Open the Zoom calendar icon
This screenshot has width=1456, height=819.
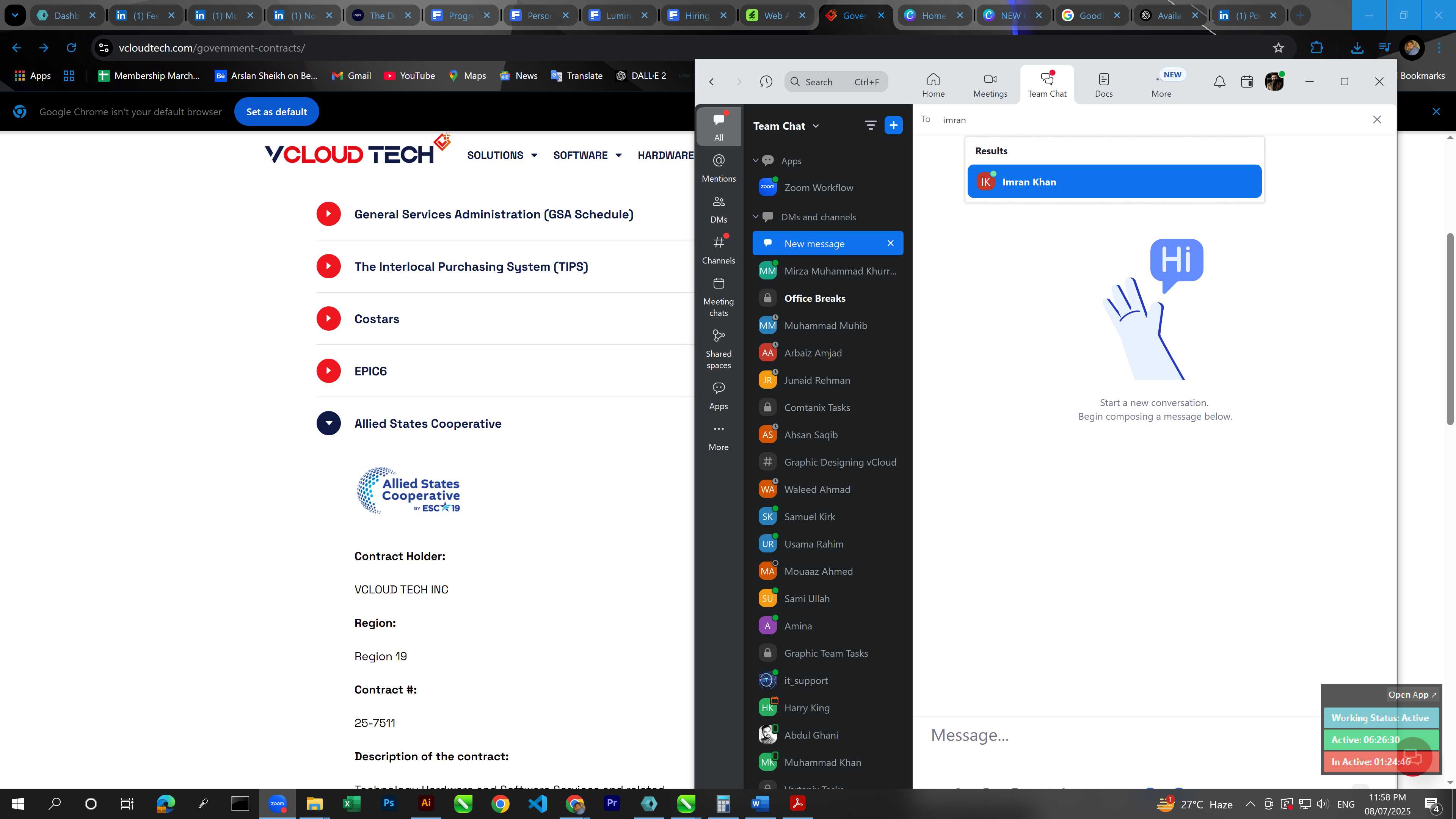pyautogui.click(x=1246, y=82)
